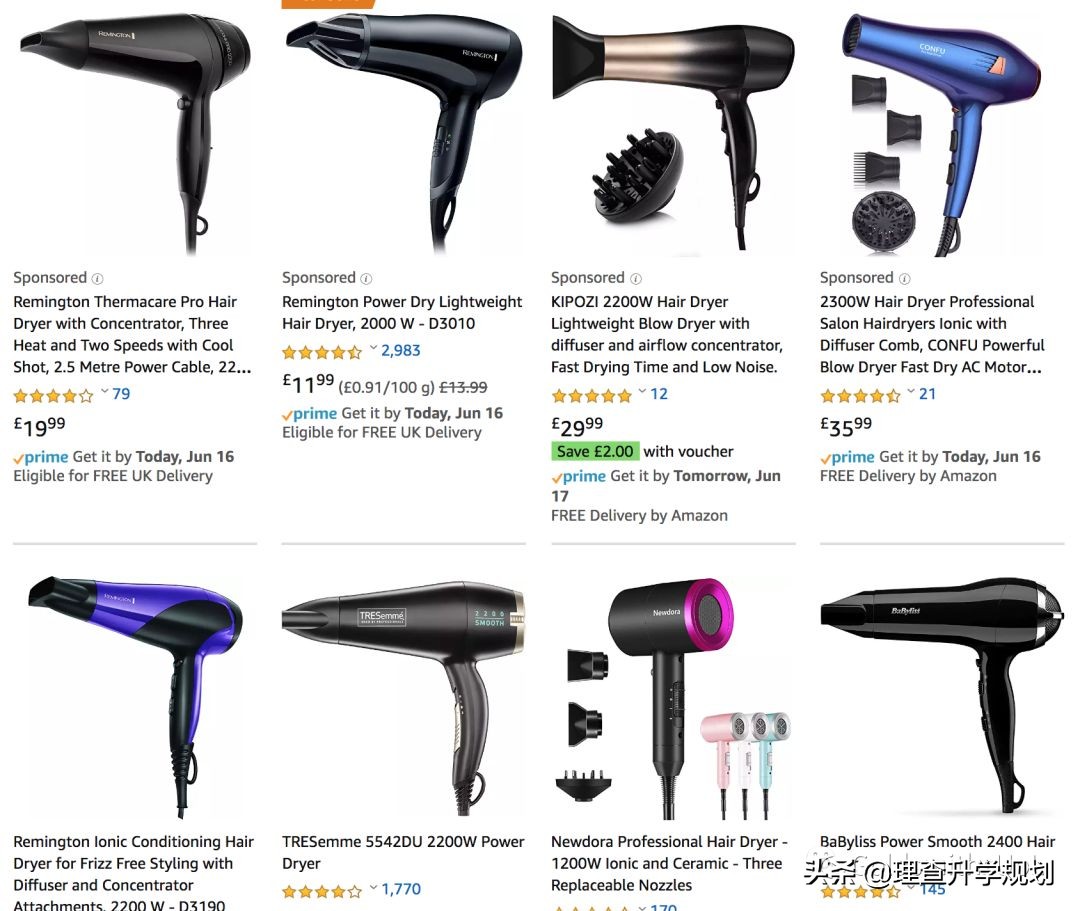1080x911 pixels.
Task: Click the star rating of the TRESemme 5542DU dryer
Action: tap(322, 891)
